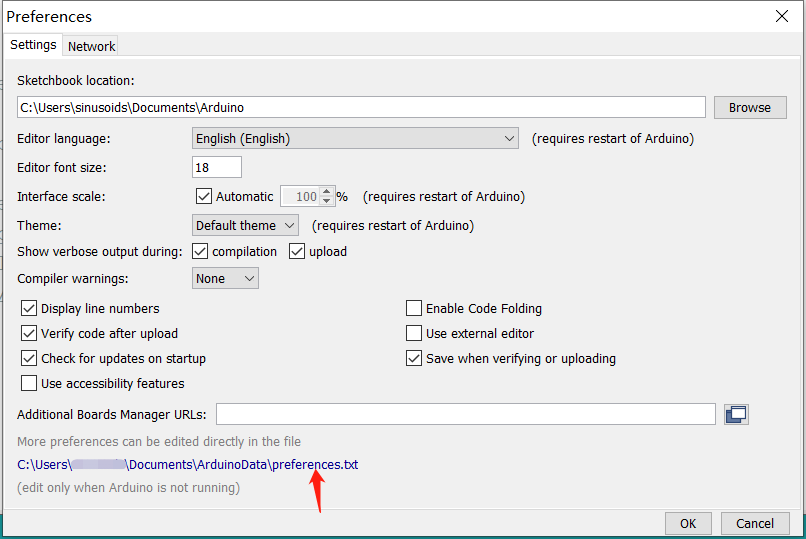
Task: Uncheck verbose output during upload
Action: 297,251
